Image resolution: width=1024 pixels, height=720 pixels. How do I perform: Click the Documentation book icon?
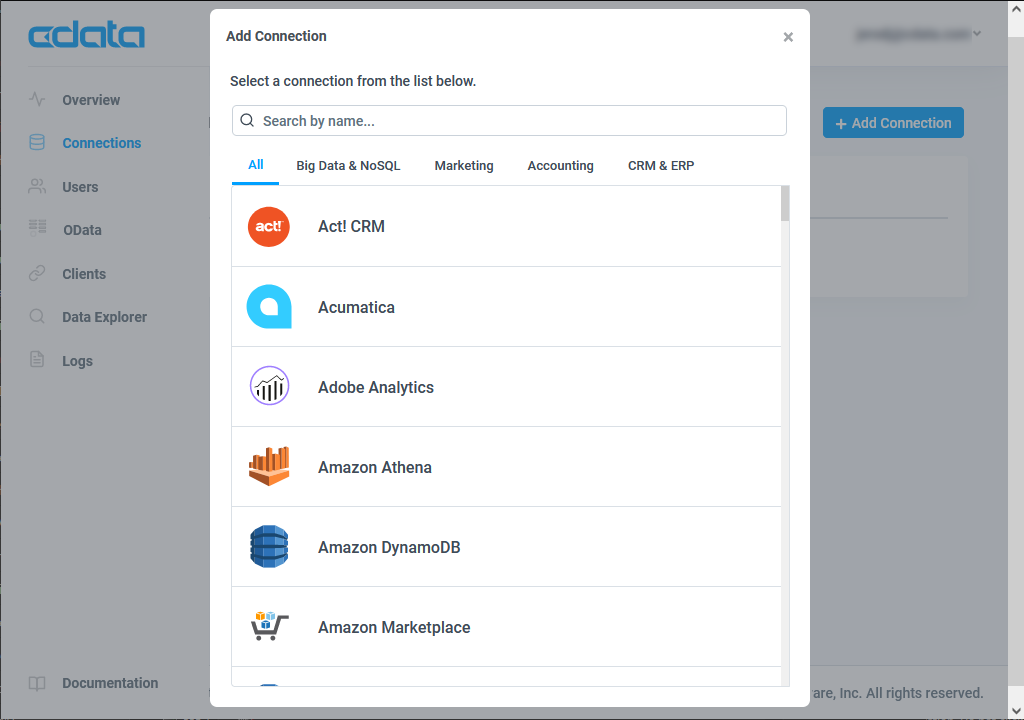click(x=37, y=683)
